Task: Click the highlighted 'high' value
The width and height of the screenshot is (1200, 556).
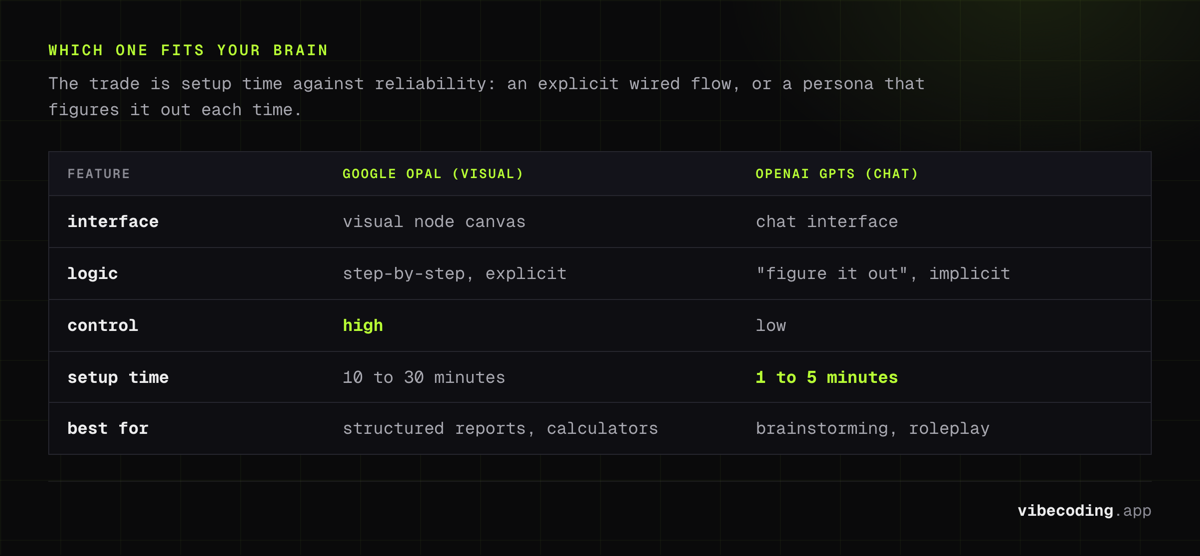Action: (363, 326)
